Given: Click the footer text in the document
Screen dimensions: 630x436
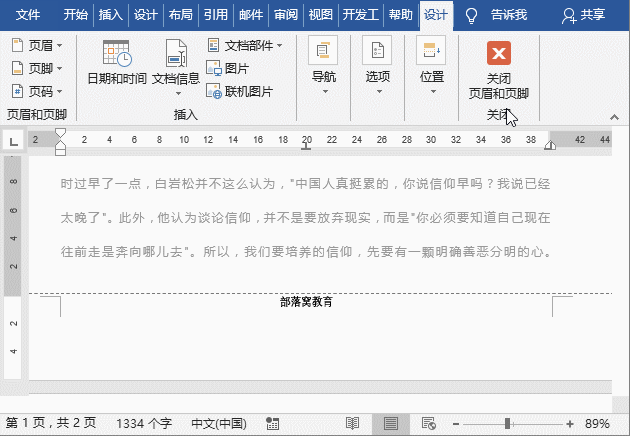Looking at the screenshot, I should pyautogui.click(x=306, y=301).
